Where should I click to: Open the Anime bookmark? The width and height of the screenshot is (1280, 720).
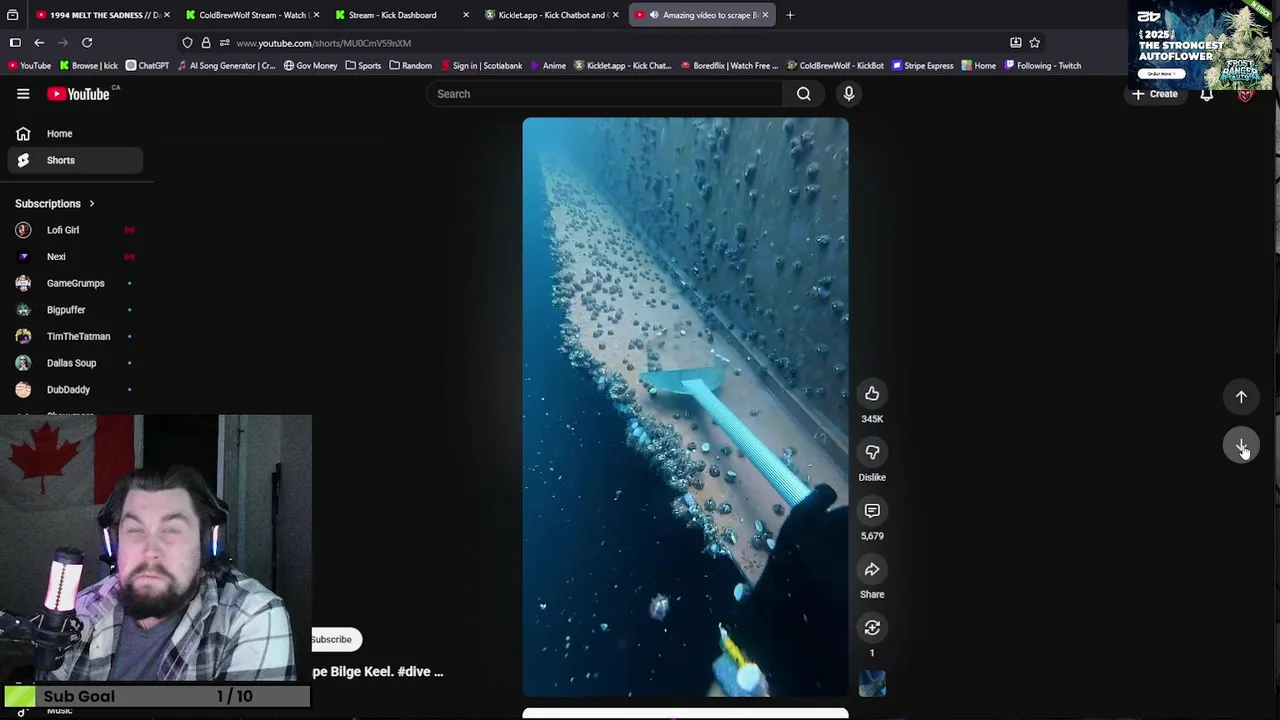click(548, 66)
